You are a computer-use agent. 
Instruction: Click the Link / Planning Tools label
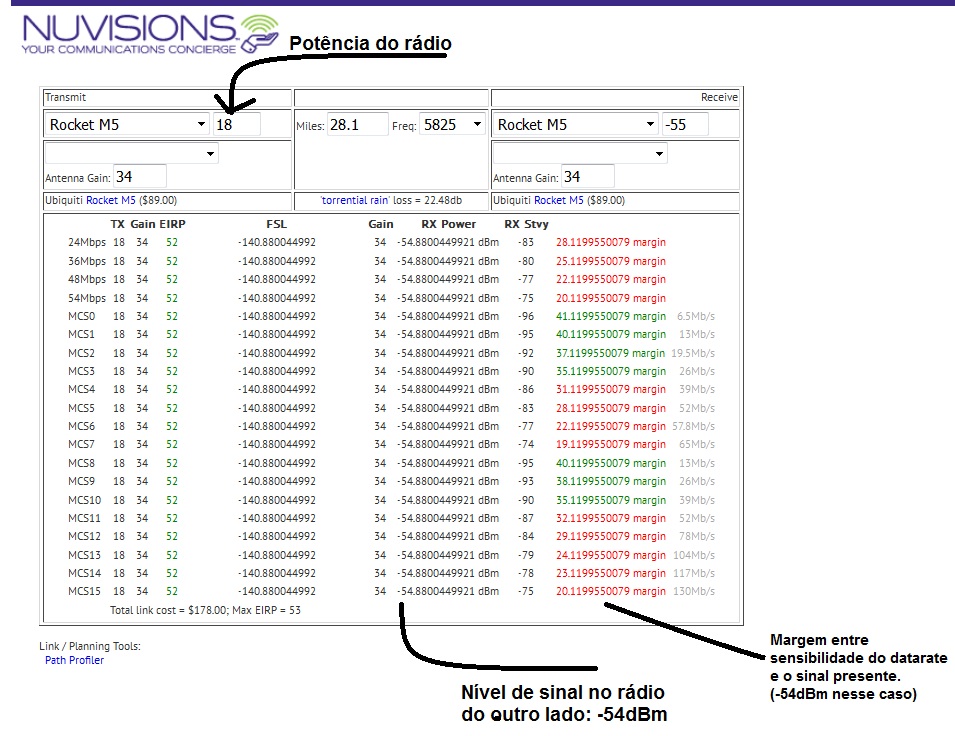click(90, 646)
